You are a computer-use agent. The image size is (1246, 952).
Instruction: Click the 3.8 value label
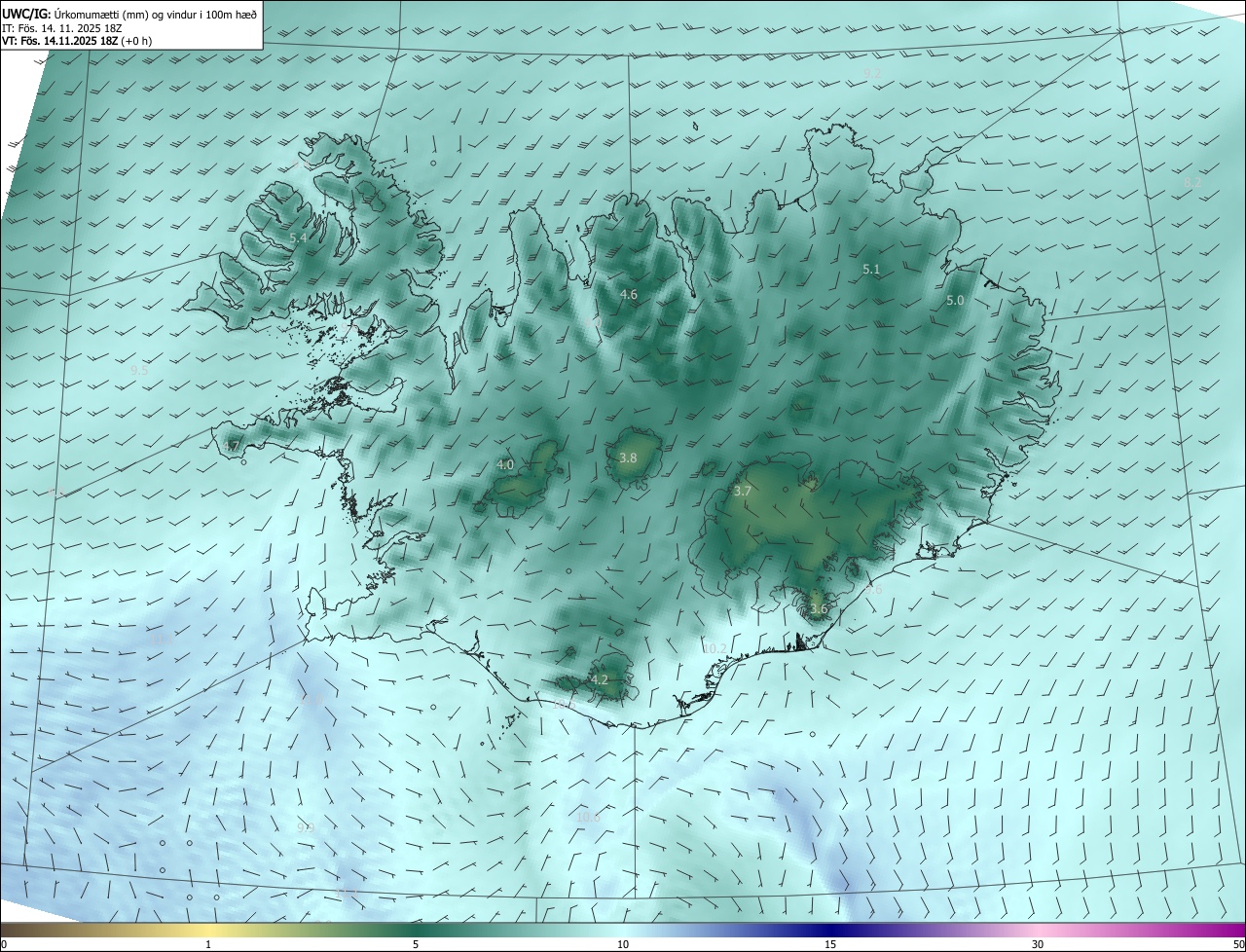click(x=628, y=458)
